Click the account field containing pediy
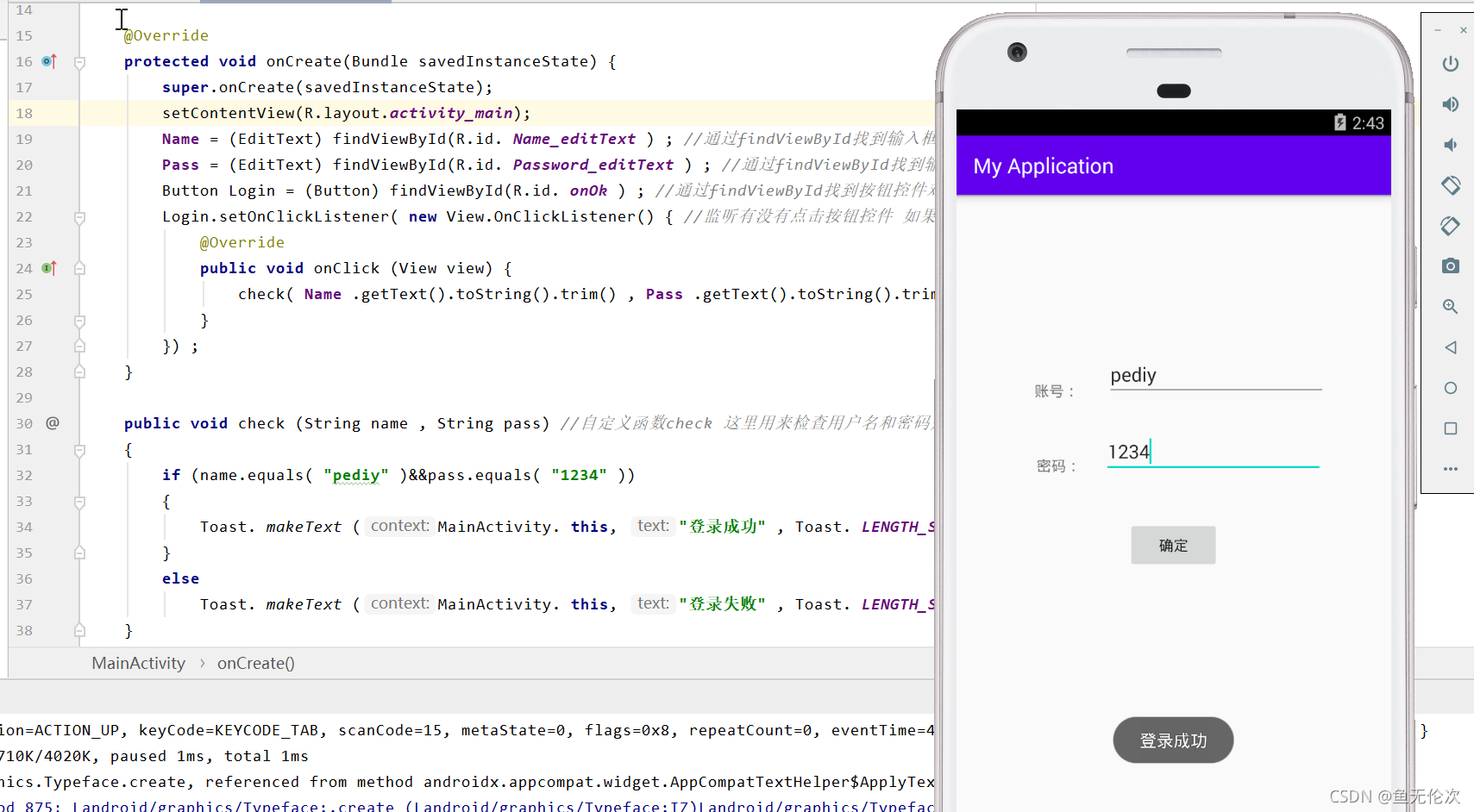1474x812 pixels. pos(1215,376)
